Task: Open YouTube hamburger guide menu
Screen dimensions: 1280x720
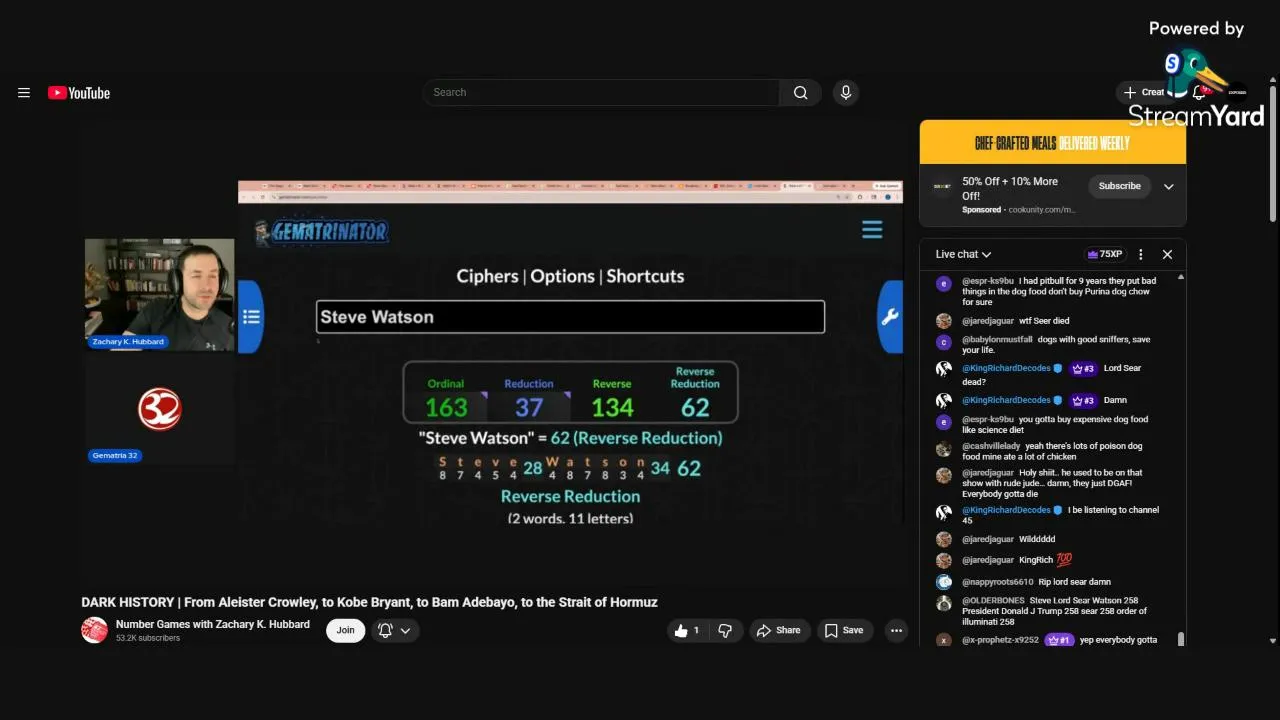Action: coord(24,93)
